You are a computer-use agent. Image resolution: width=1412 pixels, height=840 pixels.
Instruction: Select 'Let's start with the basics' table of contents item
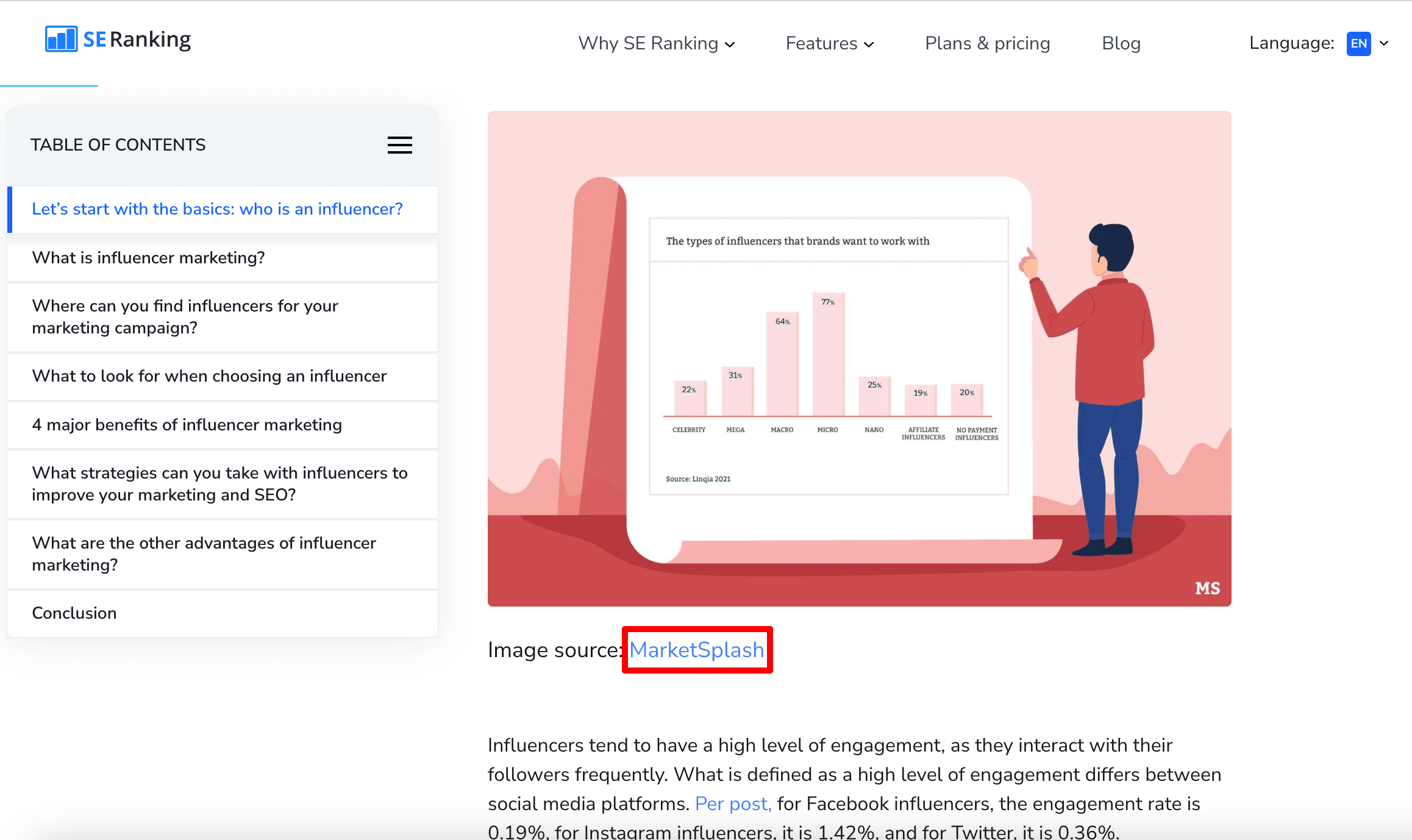tap(218, 209)
